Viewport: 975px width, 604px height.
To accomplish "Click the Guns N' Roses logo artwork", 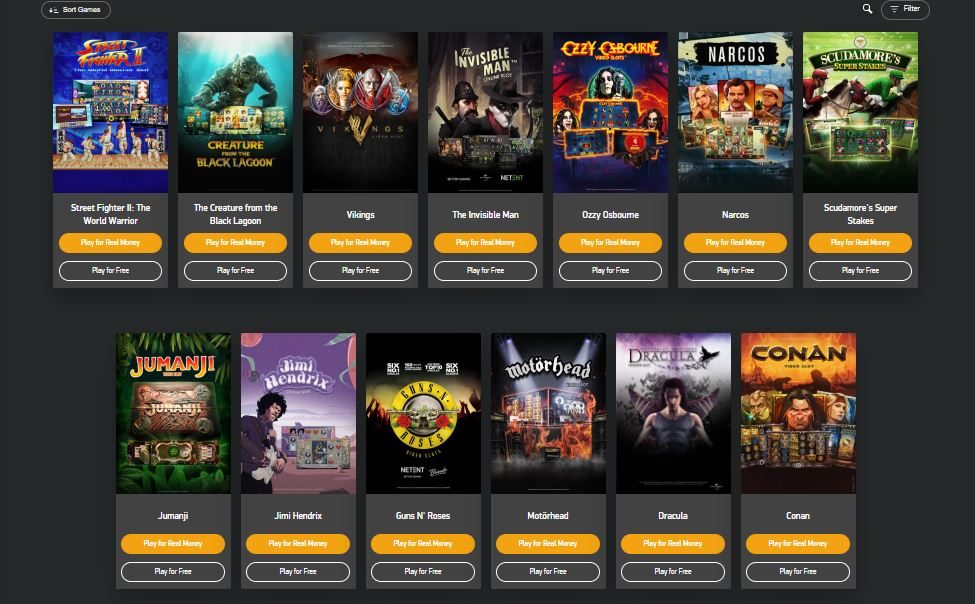I will tap(423, 413).
